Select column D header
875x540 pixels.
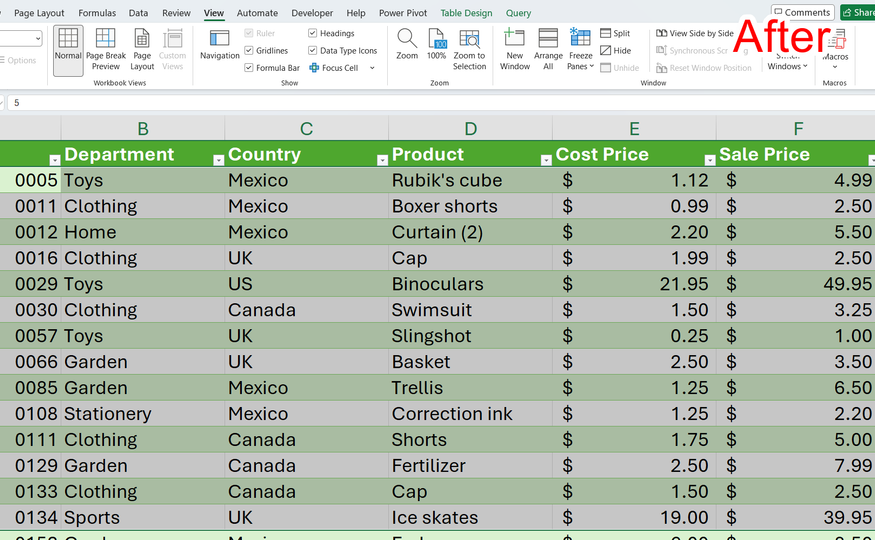[x=470, y=129]
